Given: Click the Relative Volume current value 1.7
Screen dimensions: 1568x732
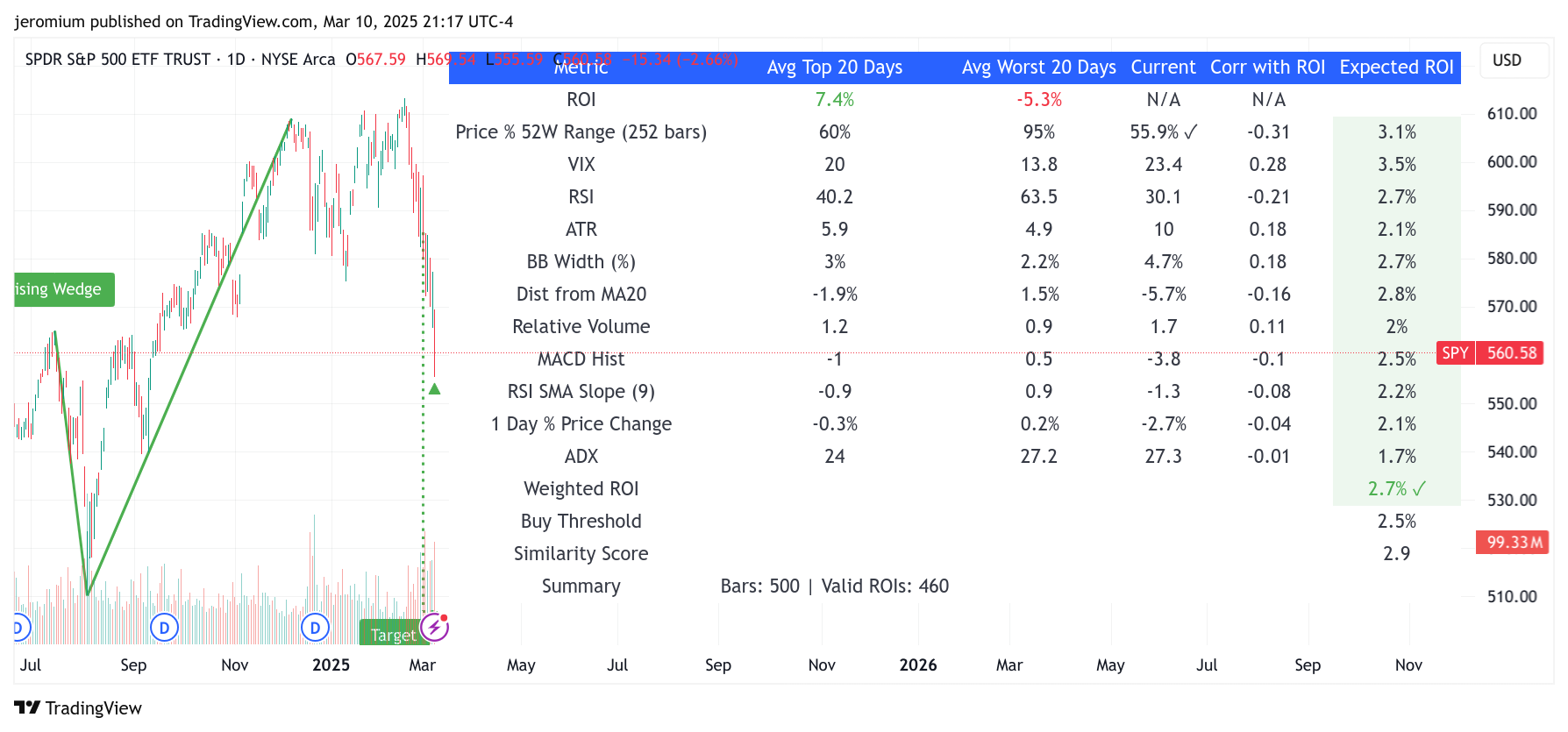Looking at the screenshot, I should 1163,327.
